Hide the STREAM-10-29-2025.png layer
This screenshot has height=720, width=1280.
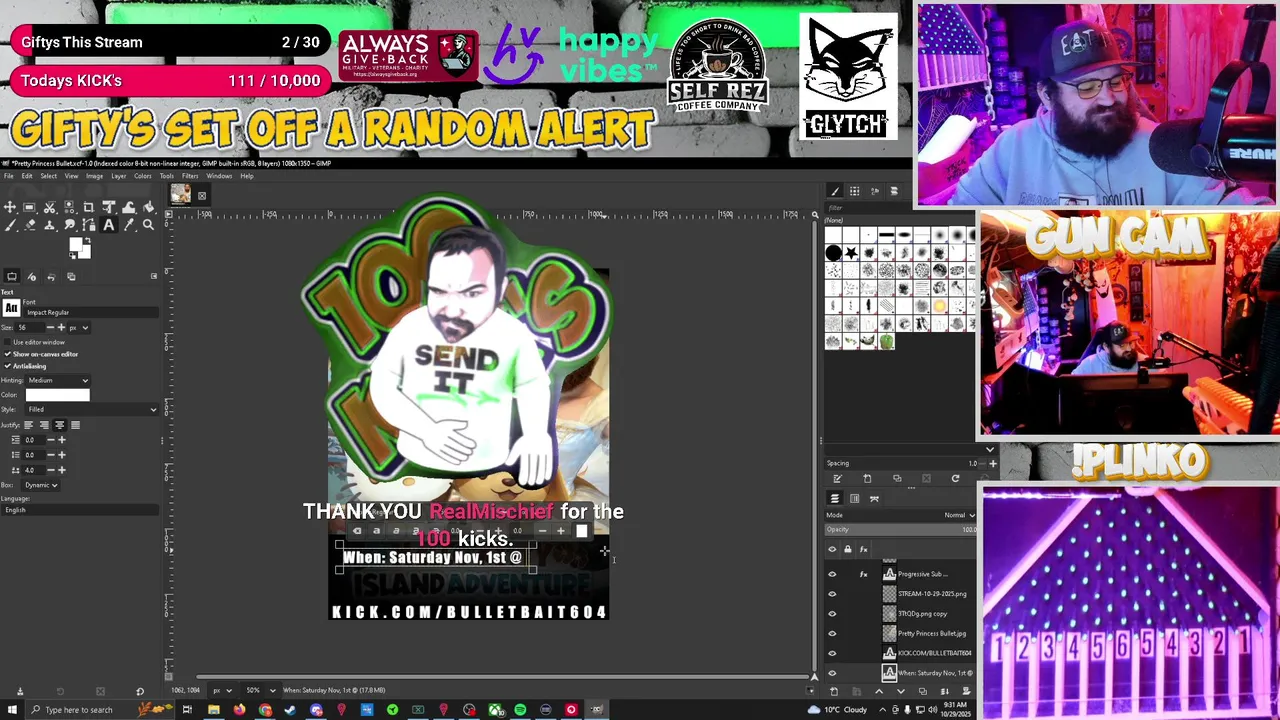pos(832,594)
